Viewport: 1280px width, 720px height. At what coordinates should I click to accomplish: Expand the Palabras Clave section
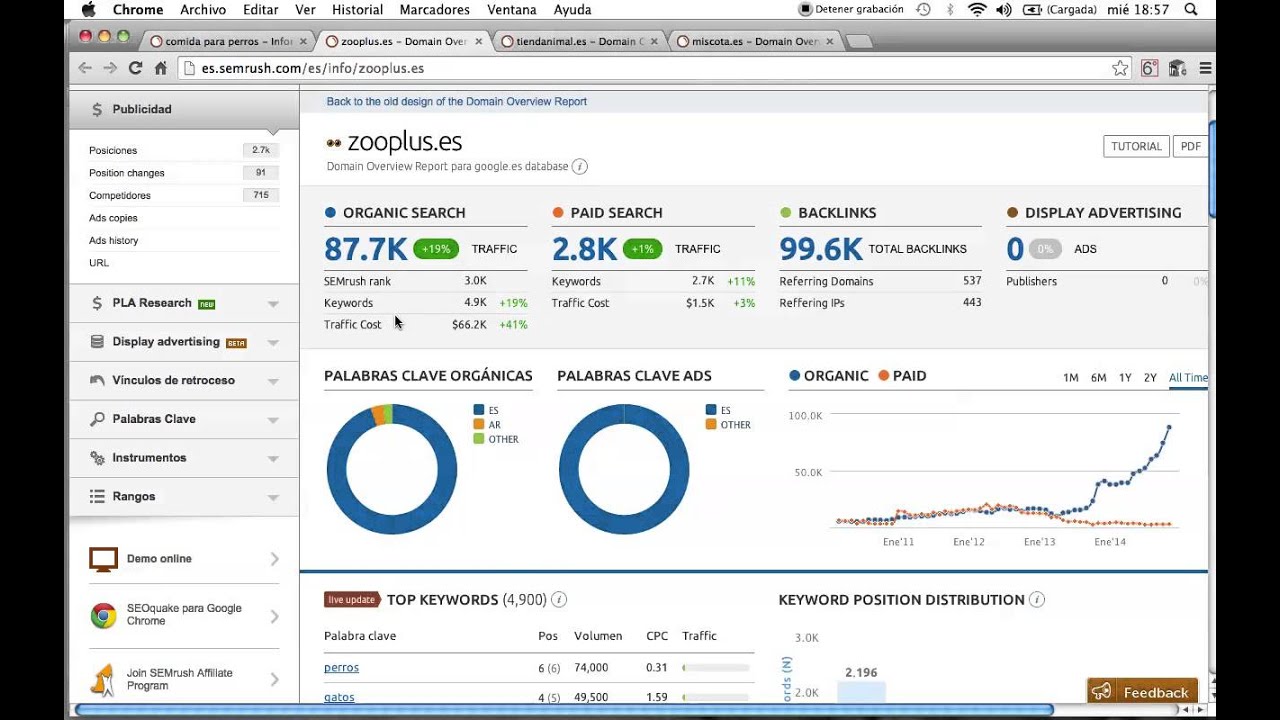click(273, 420)
